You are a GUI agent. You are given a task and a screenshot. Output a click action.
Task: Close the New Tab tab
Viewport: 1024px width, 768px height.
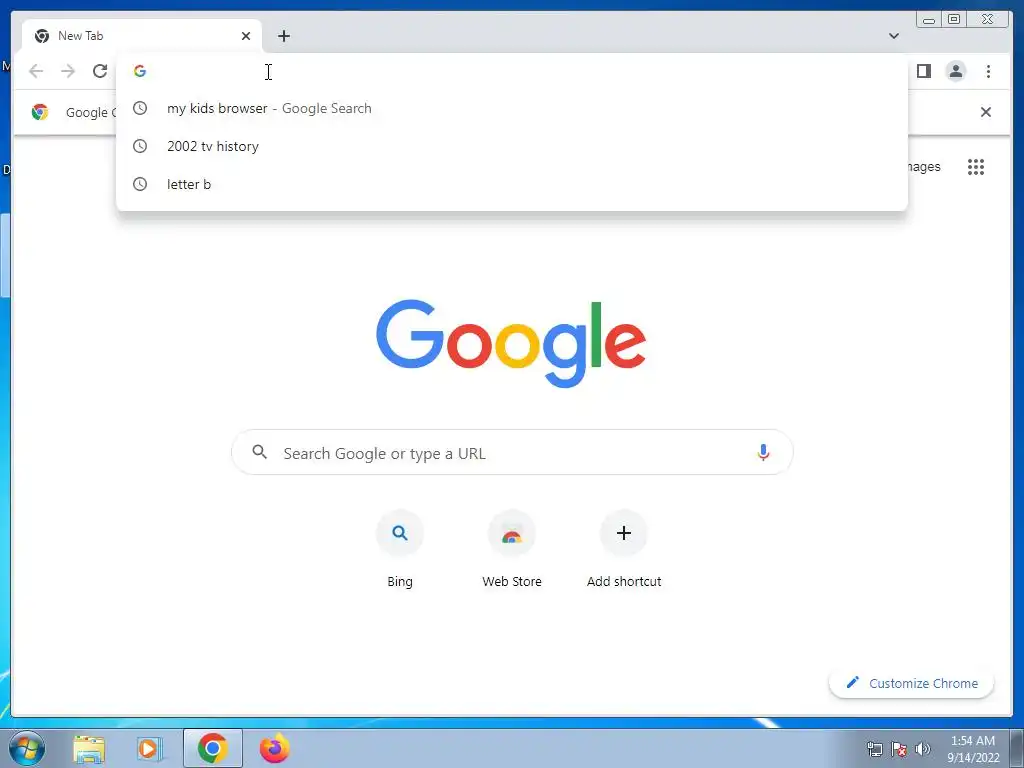pos(246,36)
